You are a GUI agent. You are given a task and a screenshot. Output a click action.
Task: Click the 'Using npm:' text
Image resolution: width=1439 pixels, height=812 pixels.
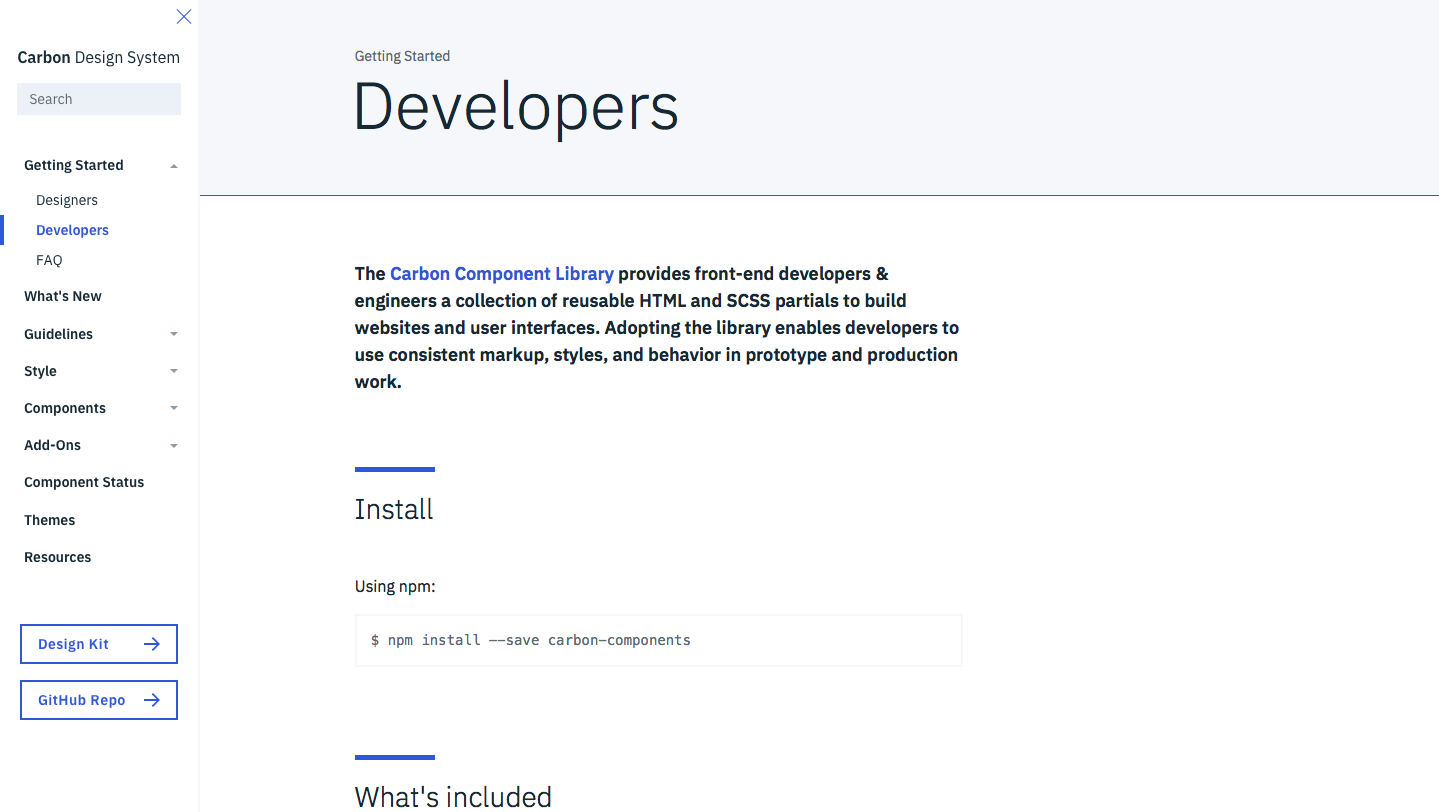click(395, 586)
